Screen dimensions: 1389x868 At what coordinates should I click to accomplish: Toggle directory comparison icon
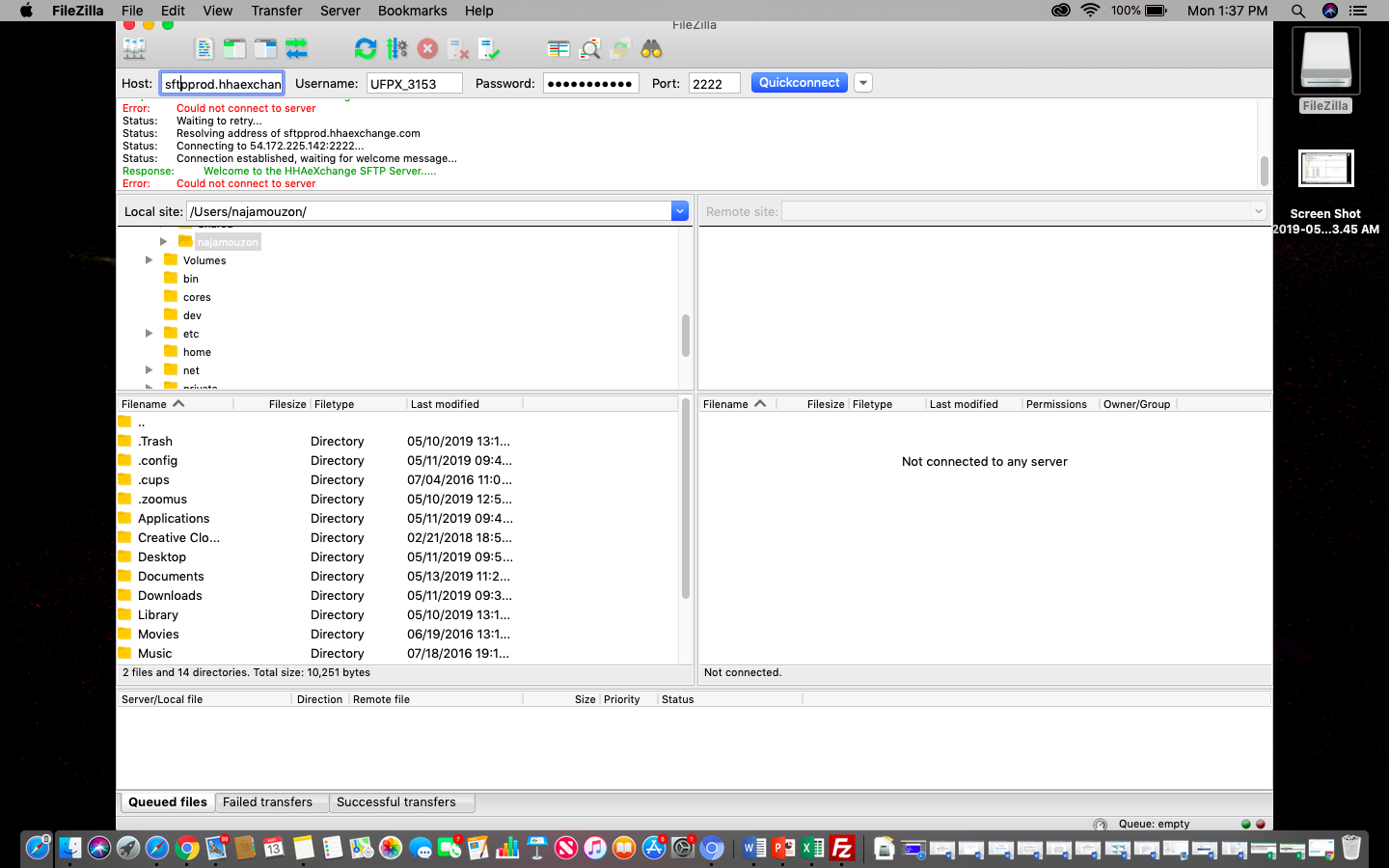[589, 48]
